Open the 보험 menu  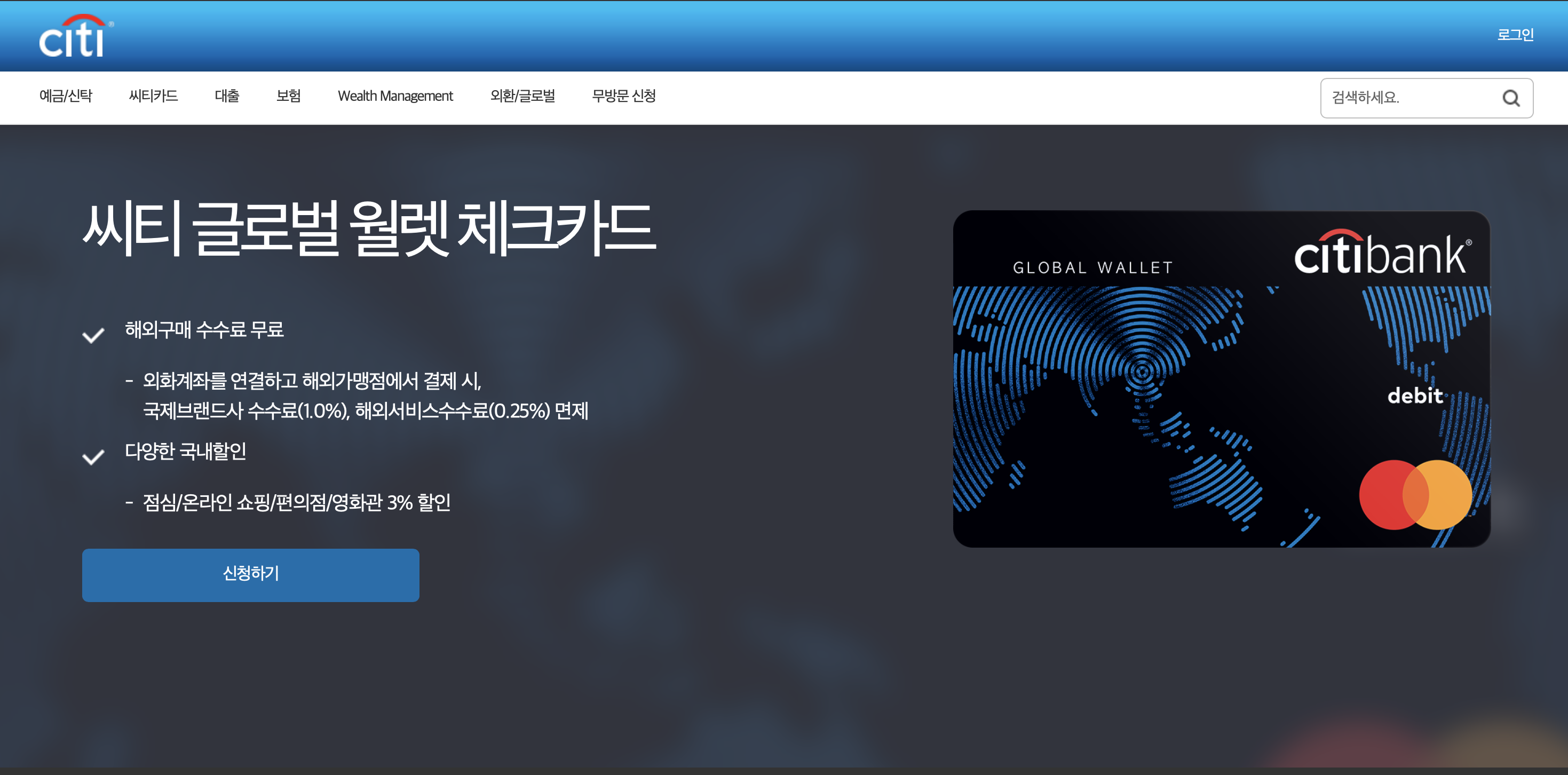(288, 96)
